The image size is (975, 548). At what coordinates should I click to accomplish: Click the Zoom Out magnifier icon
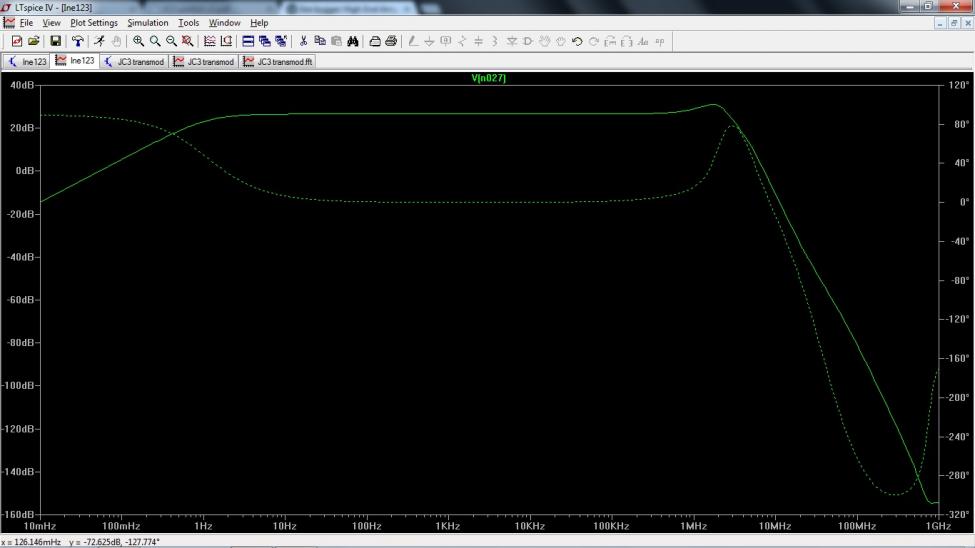pos(171,41)
